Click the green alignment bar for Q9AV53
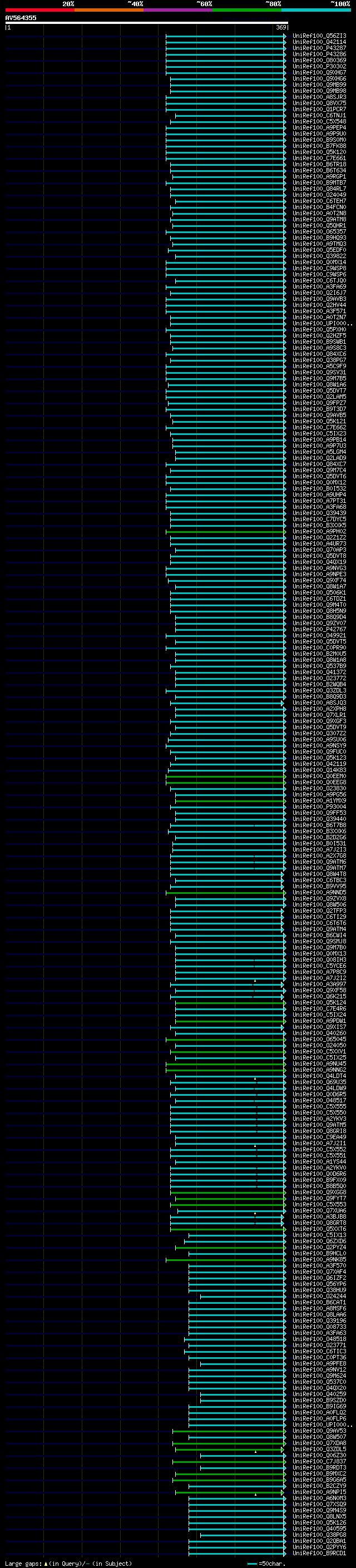 (x=229, y=1431)
